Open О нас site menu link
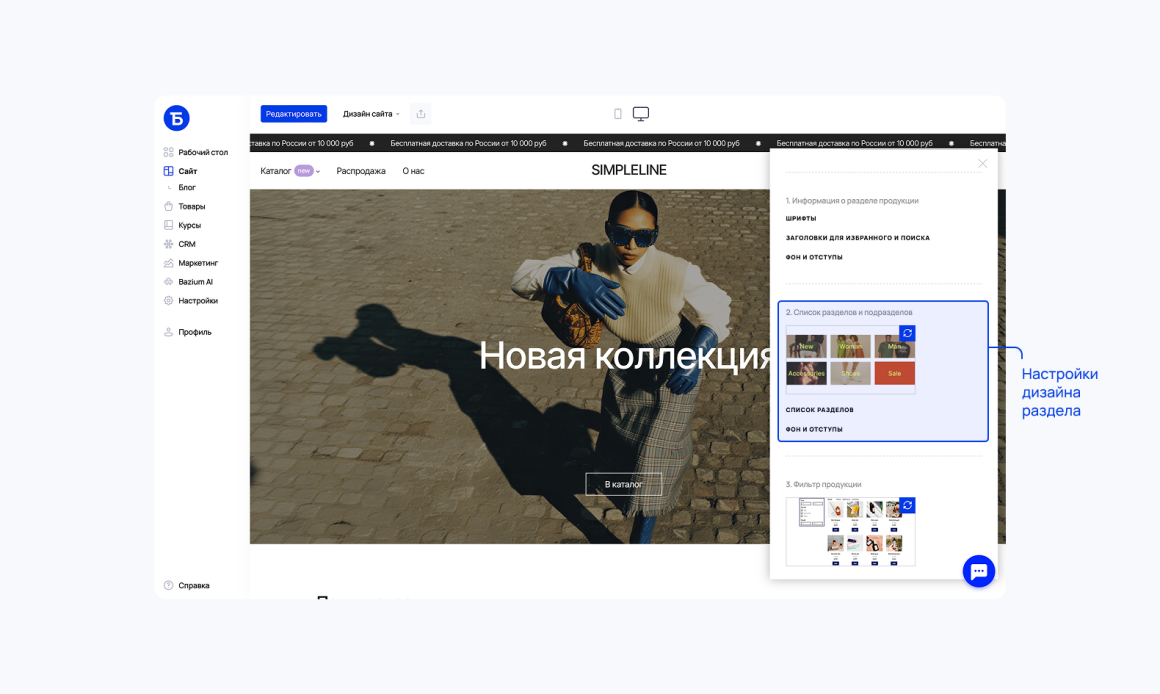1160x694 pixels. pyautogui.click(x=414, y=171)
